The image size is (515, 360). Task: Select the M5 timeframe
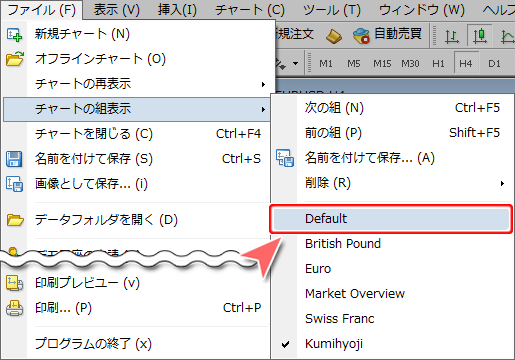point(354,63)
